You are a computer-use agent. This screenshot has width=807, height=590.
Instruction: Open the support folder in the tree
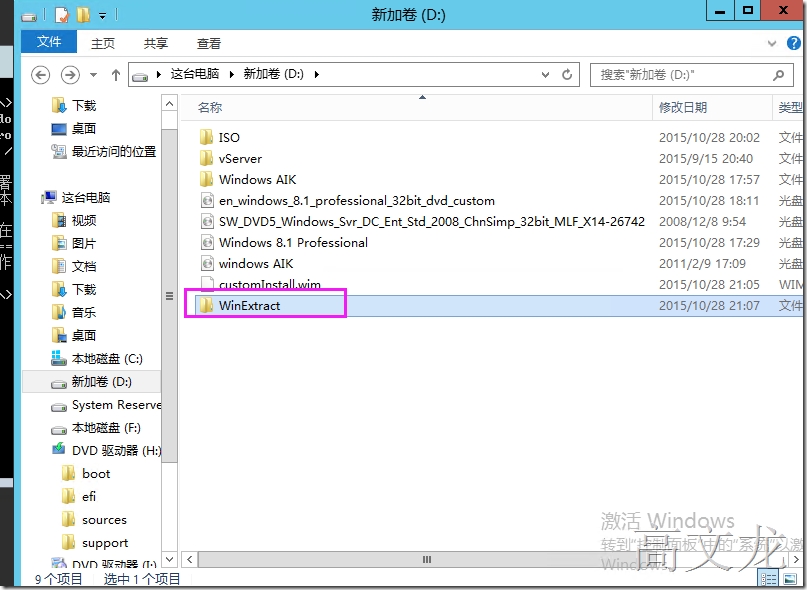105,543
